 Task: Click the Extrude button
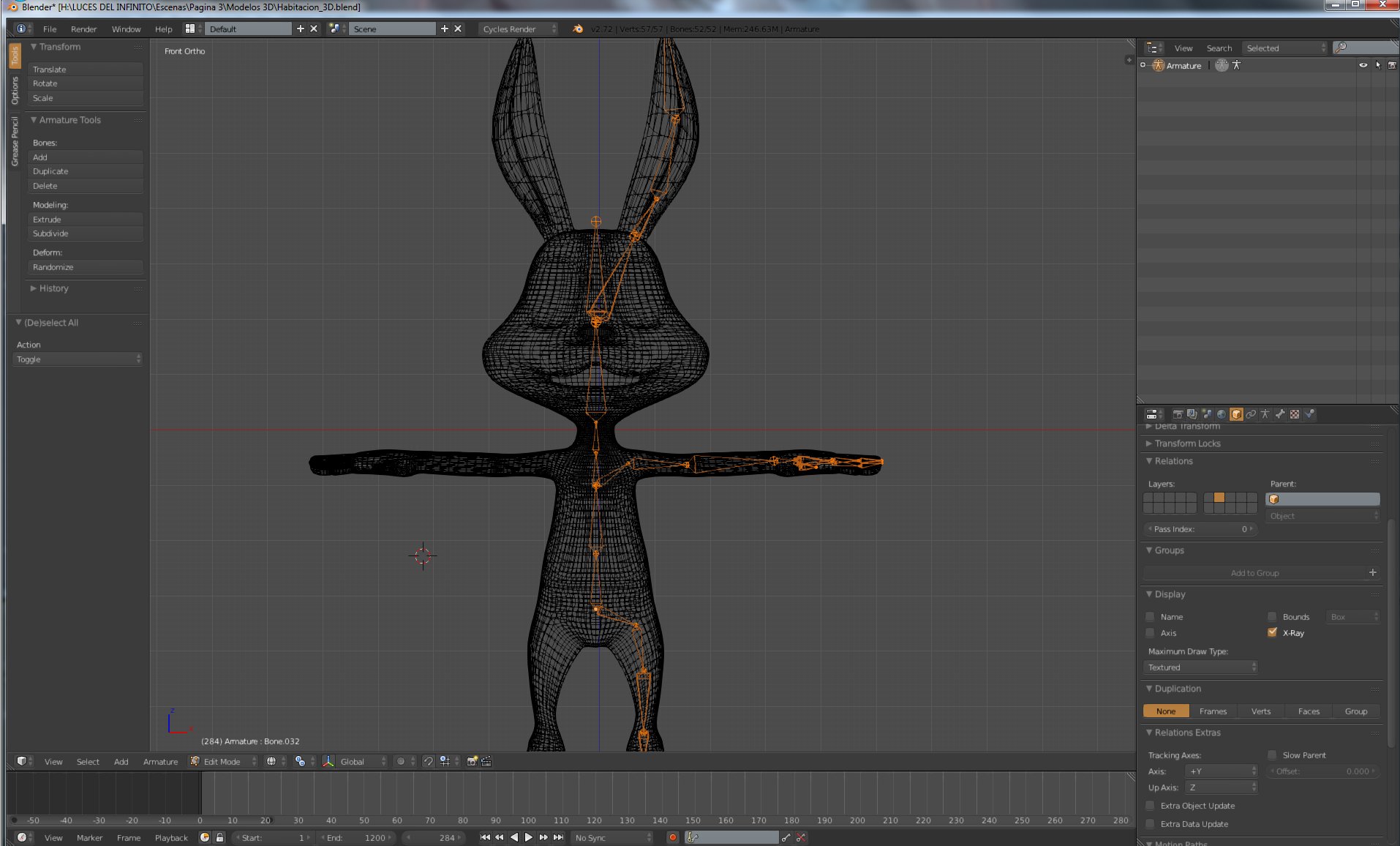tap(86, 219)
